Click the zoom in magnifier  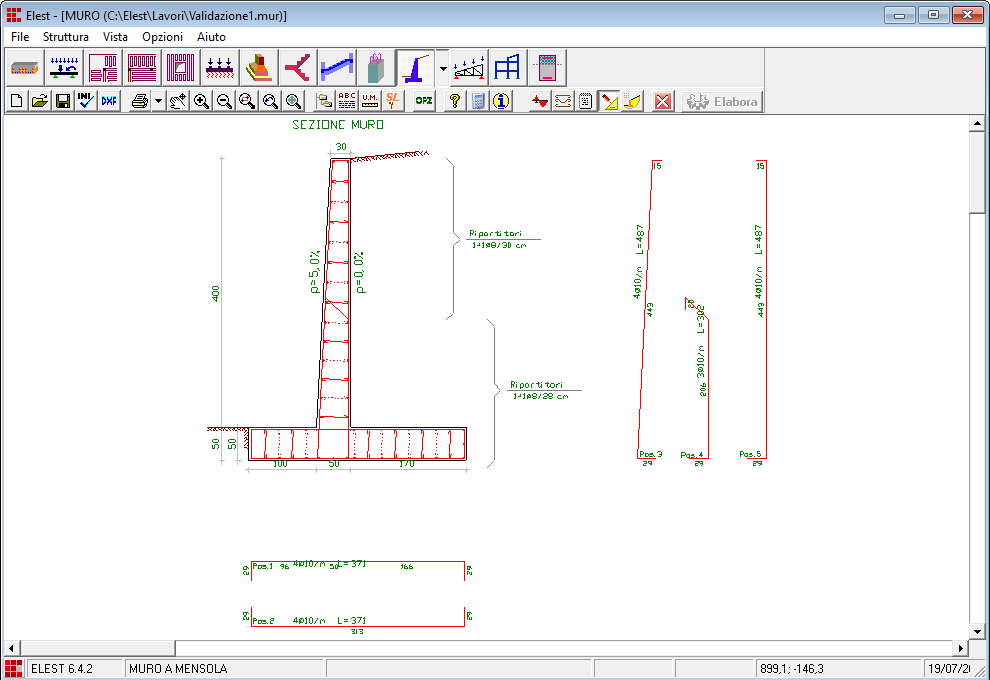click(201, 101)
